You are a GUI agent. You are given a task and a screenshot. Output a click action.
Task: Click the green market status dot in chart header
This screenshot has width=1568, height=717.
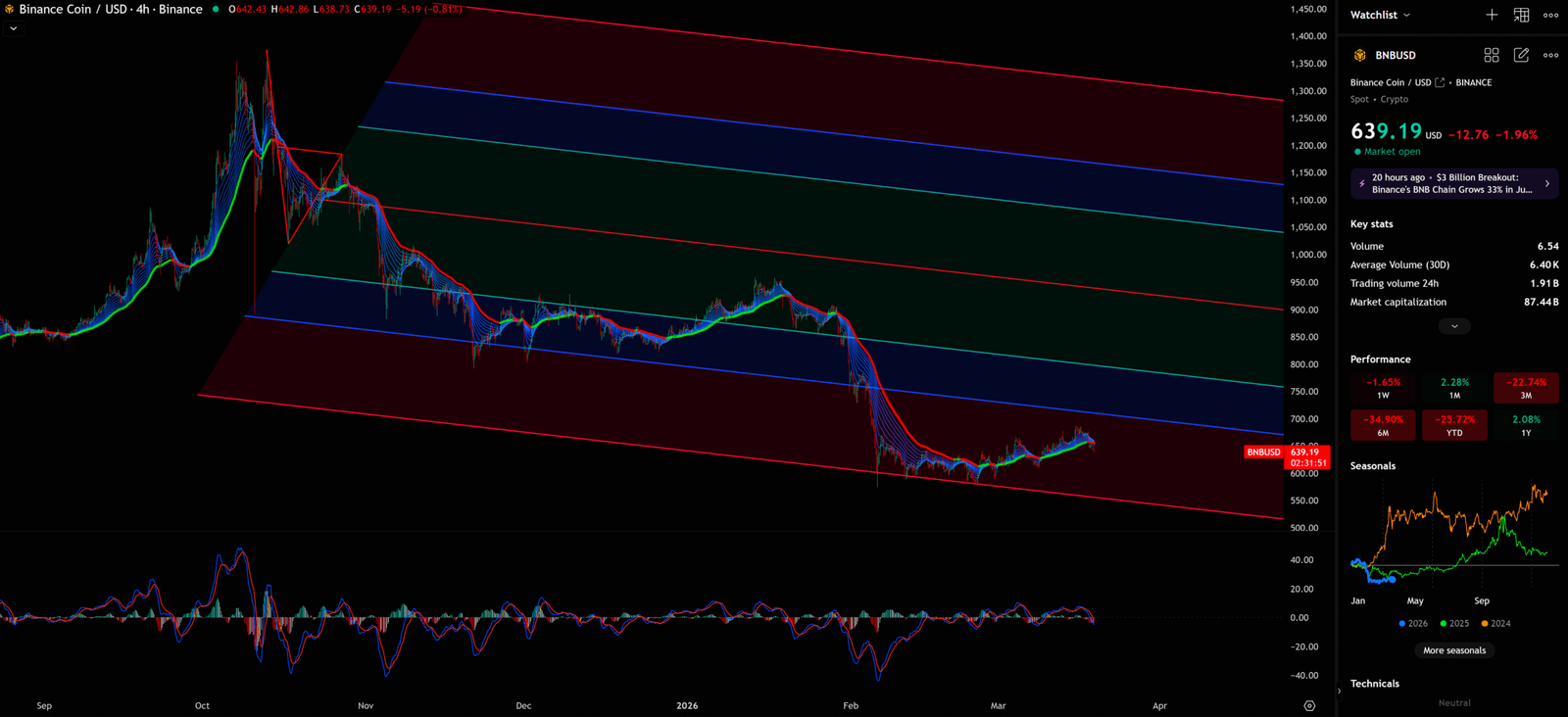tap(216, 10)
